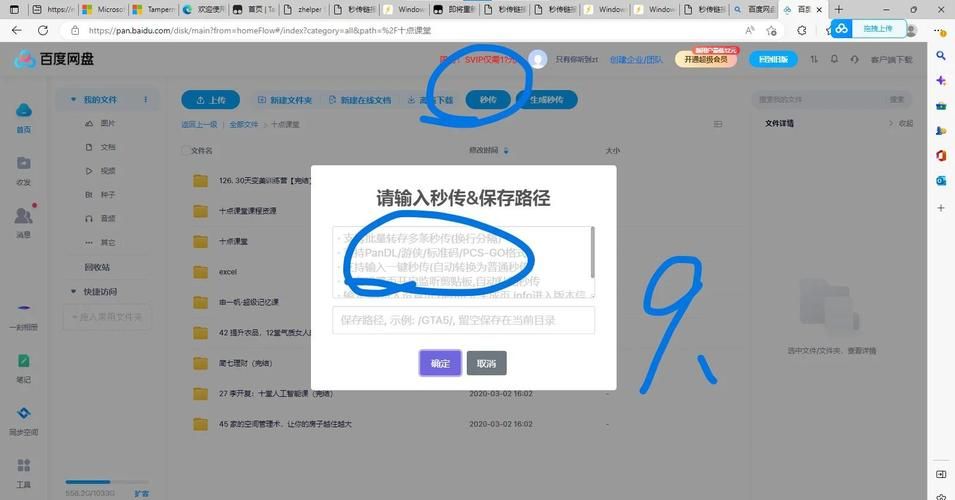The width and height of the screenshot is (955, 500).
Task: Open the Edge sidebar search icon
Action: [941, 55]
